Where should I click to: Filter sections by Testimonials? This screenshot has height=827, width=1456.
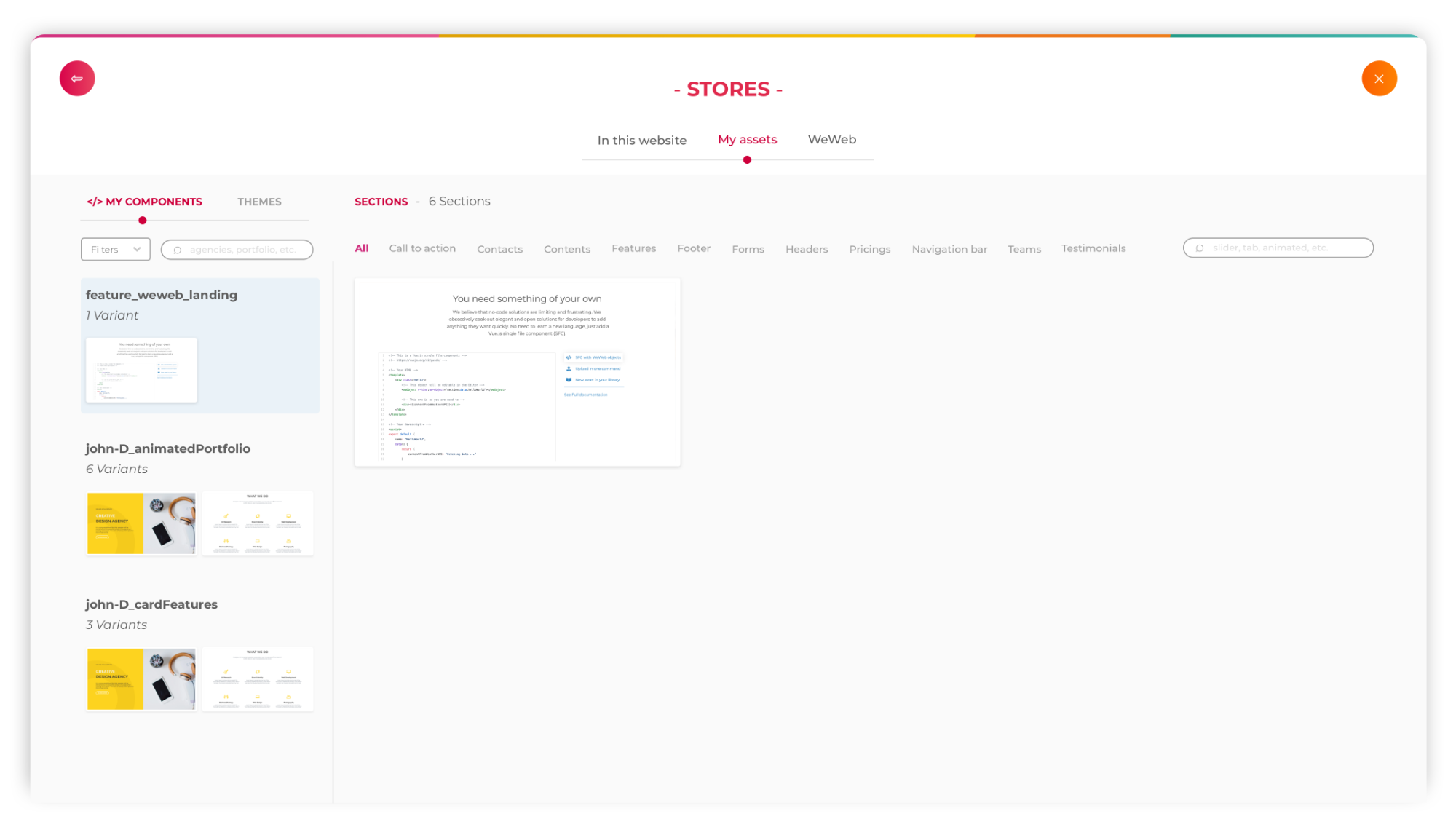(x=1093, y=248)
